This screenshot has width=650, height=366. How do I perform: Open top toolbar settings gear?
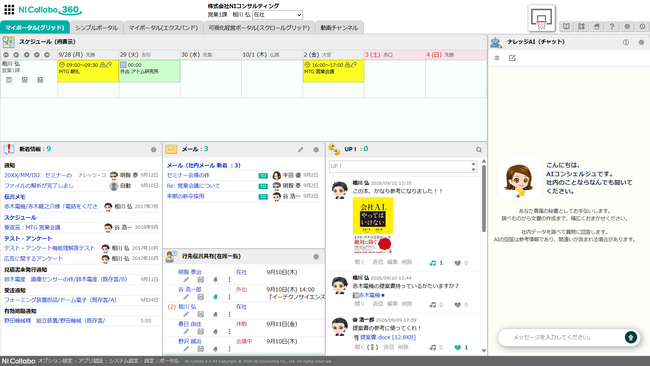[627, 27]
